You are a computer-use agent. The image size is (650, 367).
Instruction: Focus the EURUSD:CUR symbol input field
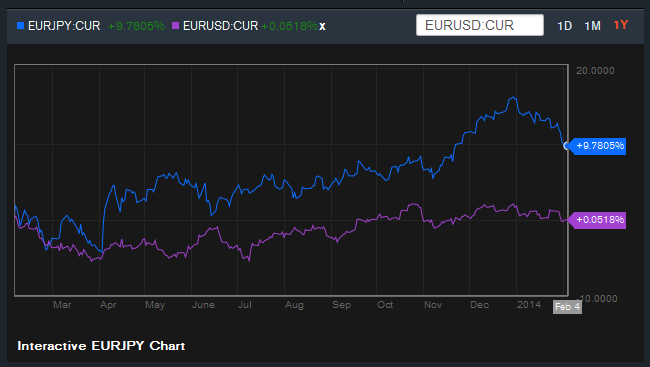point(480,25)
